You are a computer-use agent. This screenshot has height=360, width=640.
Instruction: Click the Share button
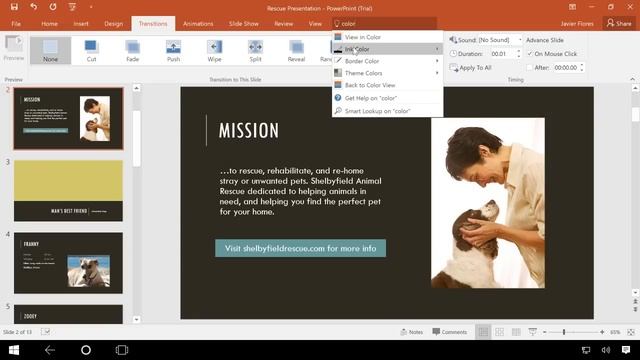coord(619,23)
